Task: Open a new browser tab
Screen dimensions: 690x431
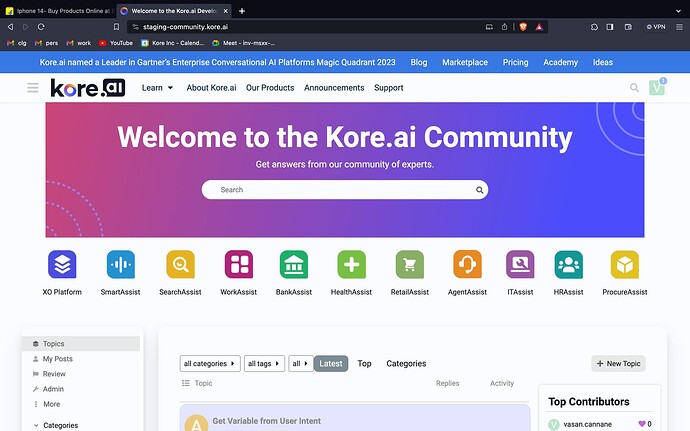Action: 242,11
